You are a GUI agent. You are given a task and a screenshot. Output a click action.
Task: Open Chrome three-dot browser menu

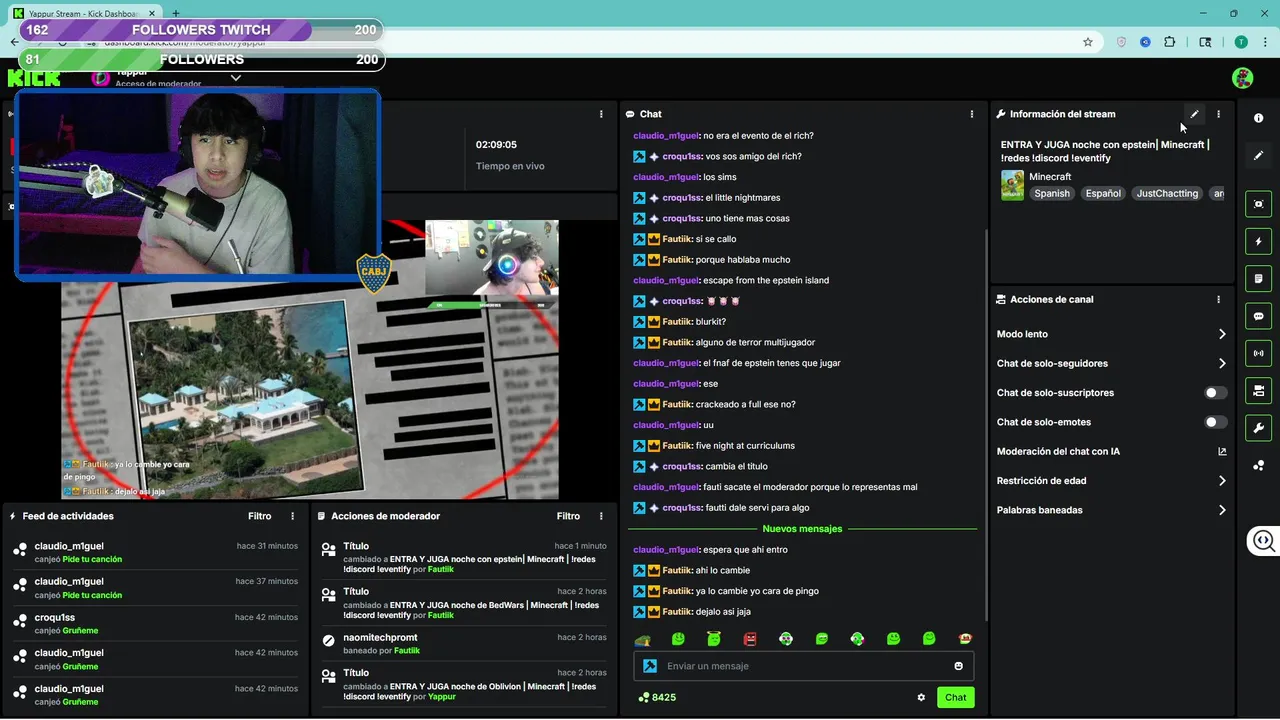click(x=1264, y=42)
